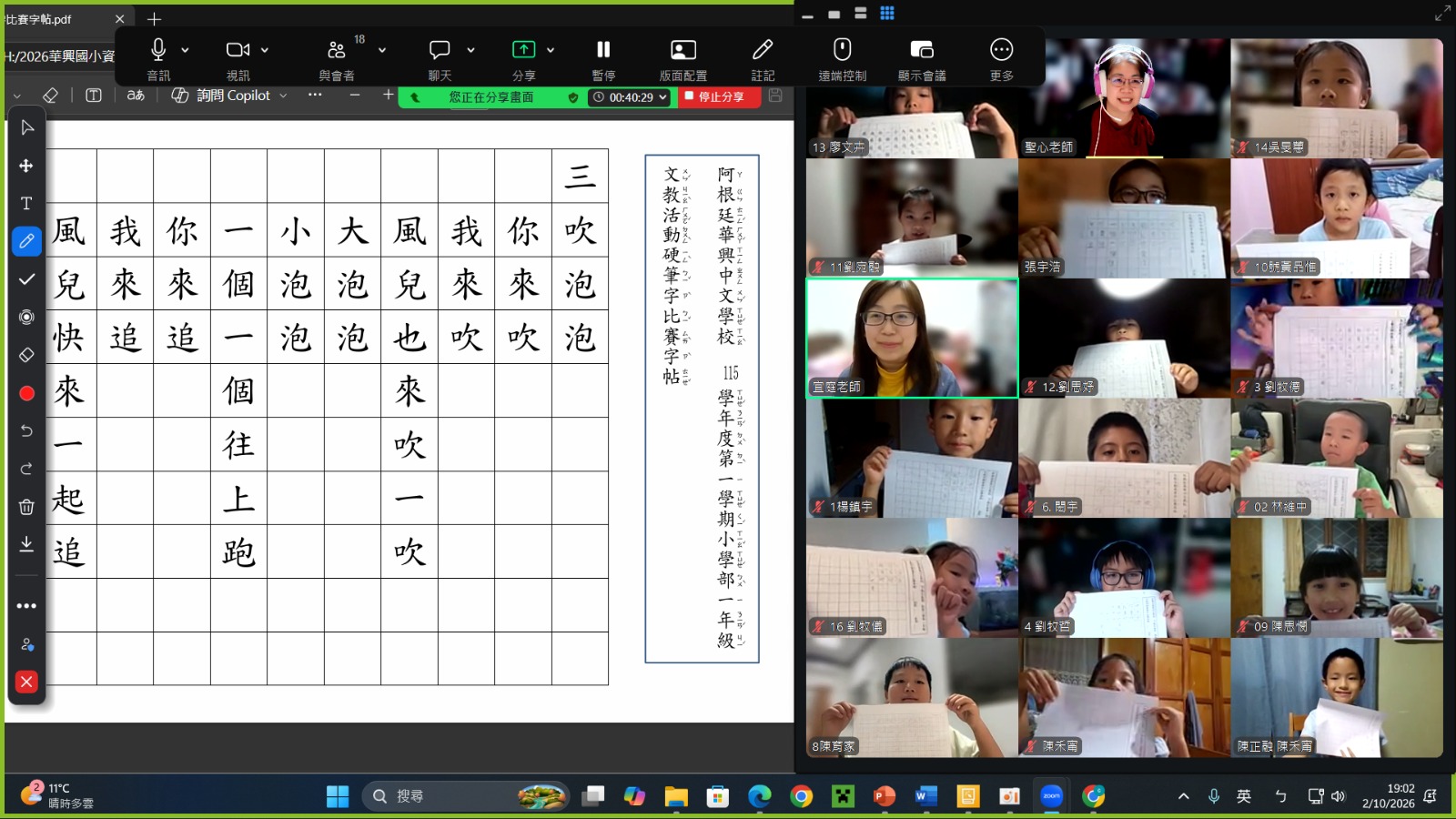Expand audio options arrow next to 音訊
Screen dimensions: 1456x819
(x=186, y=50)
